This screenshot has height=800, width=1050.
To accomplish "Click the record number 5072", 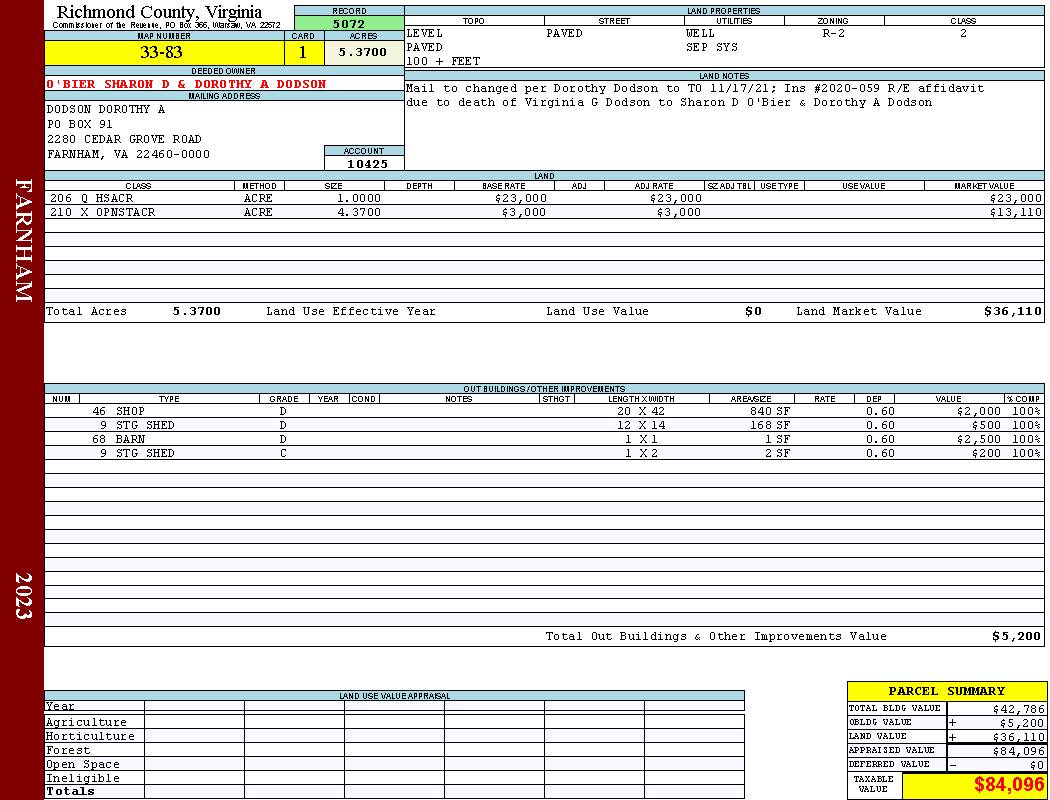I will (349, 23).
